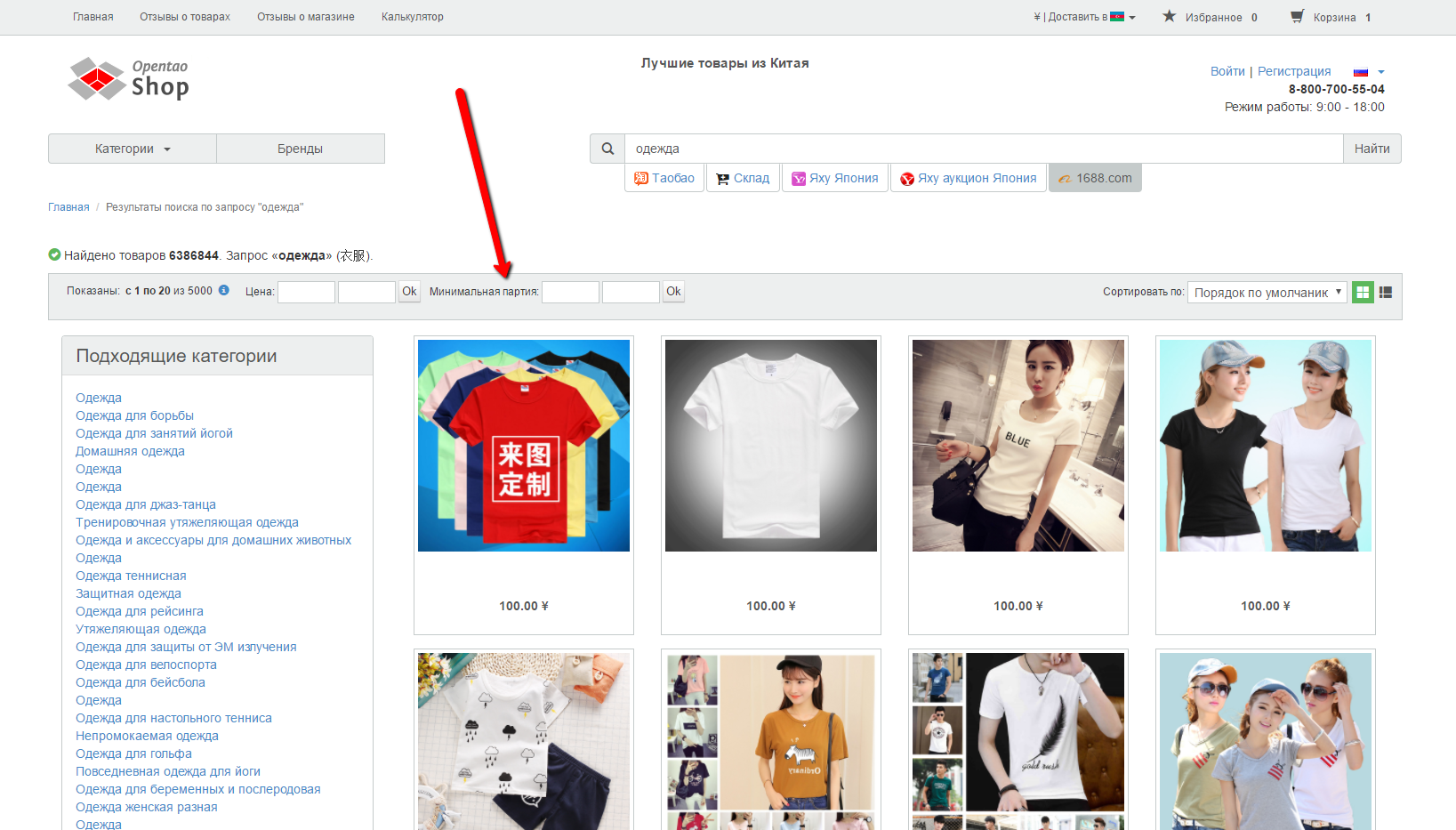Select the 1688.com search tab
The image size is (1456, 830).
pyautogui.click(x=1095, y=178)
